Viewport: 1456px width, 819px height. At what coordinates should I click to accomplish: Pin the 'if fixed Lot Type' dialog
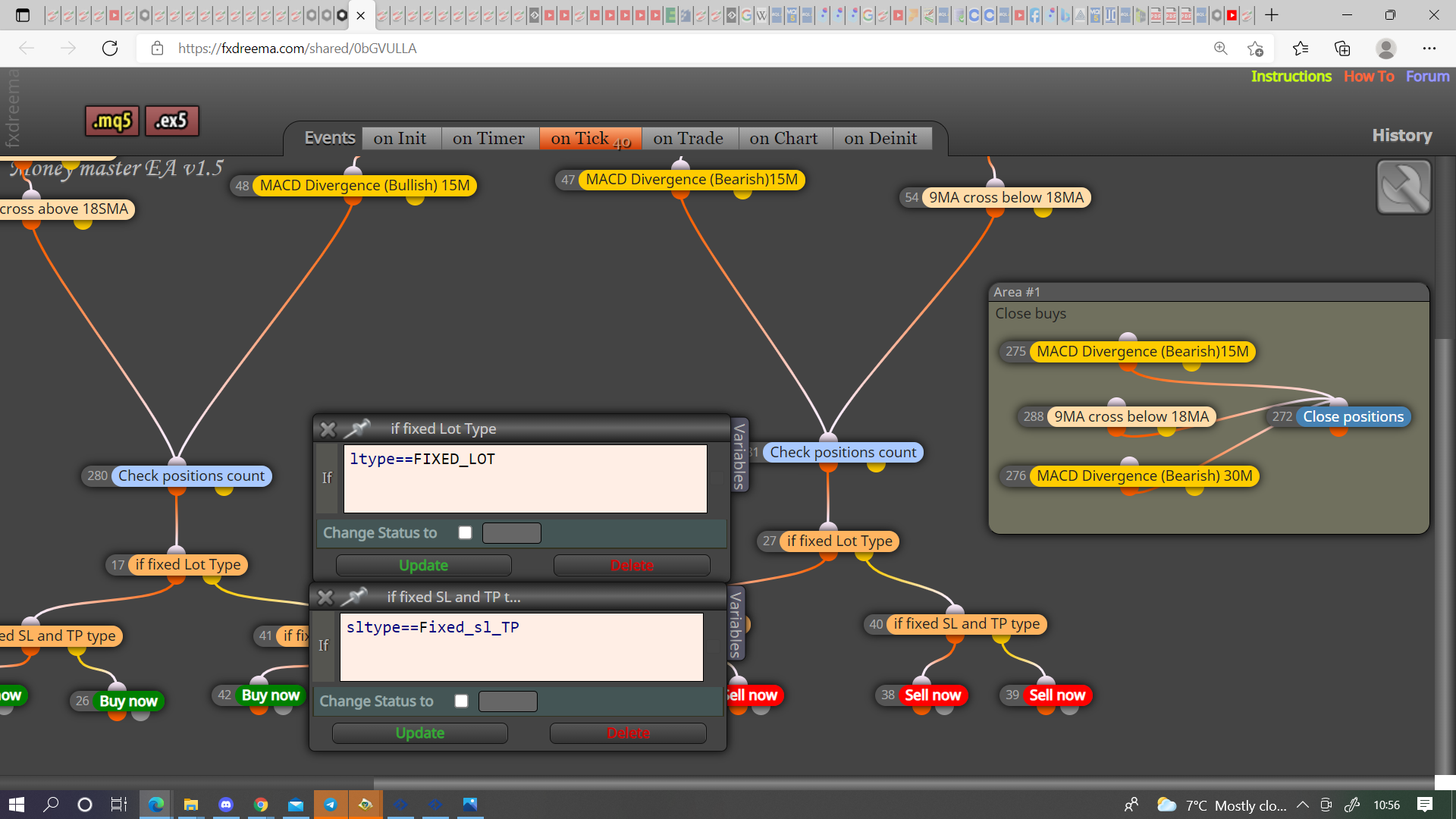coord(356,428)
